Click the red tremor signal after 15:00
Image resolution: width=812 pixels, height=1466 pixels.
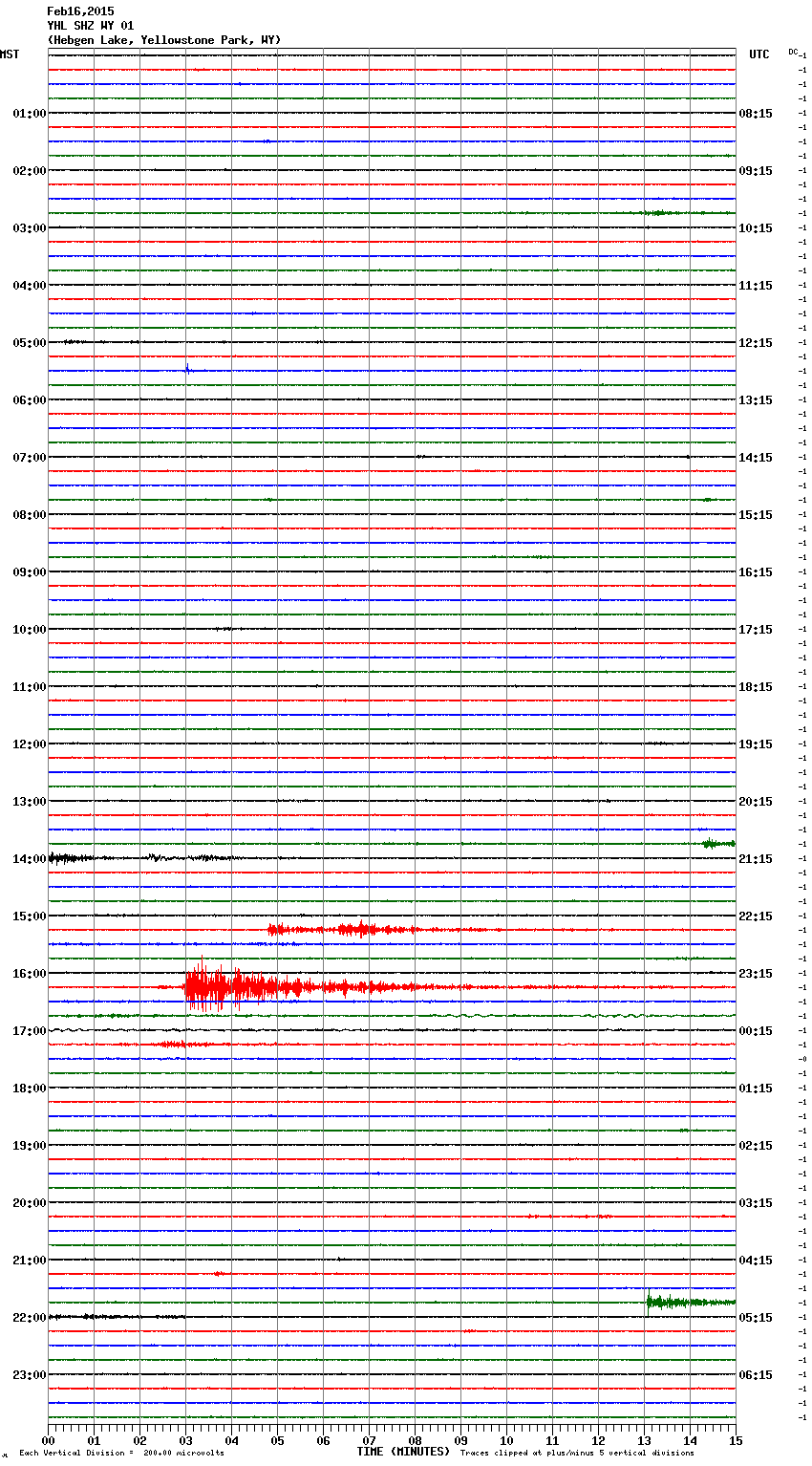click(344, 929)
